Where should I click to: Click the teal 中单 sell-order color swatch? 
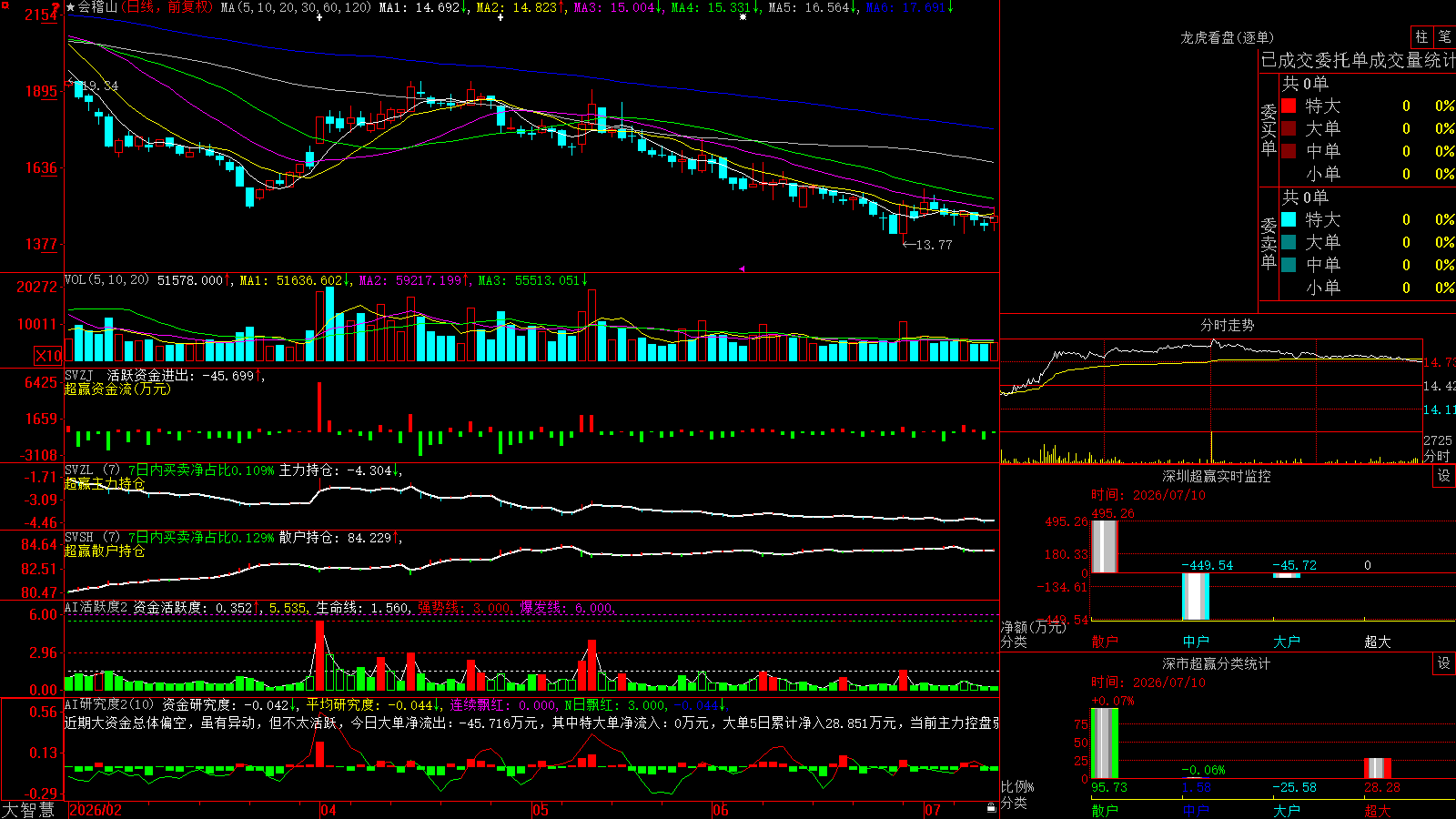1289,265
